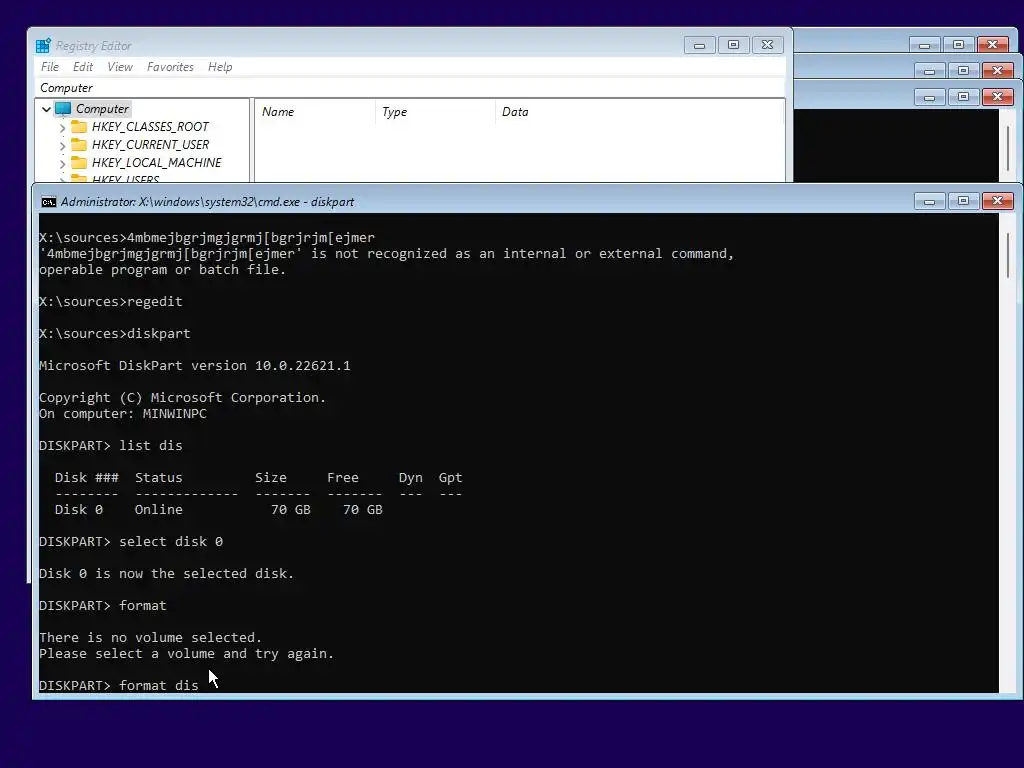This screenshot has height=768, width=1024.
Task: Open the Edit menu in Registry Editor
Action: [x=82, y=67]
